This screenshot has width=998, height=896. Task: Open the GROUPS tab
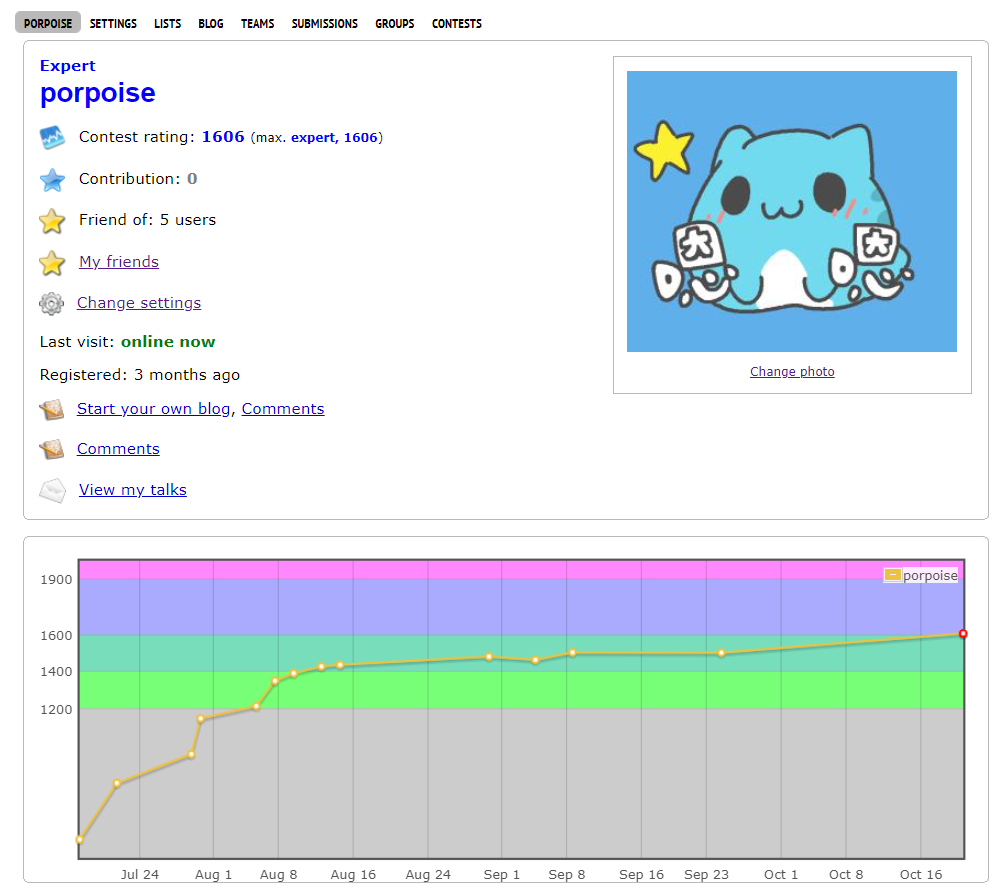click(x=395, y=24)
